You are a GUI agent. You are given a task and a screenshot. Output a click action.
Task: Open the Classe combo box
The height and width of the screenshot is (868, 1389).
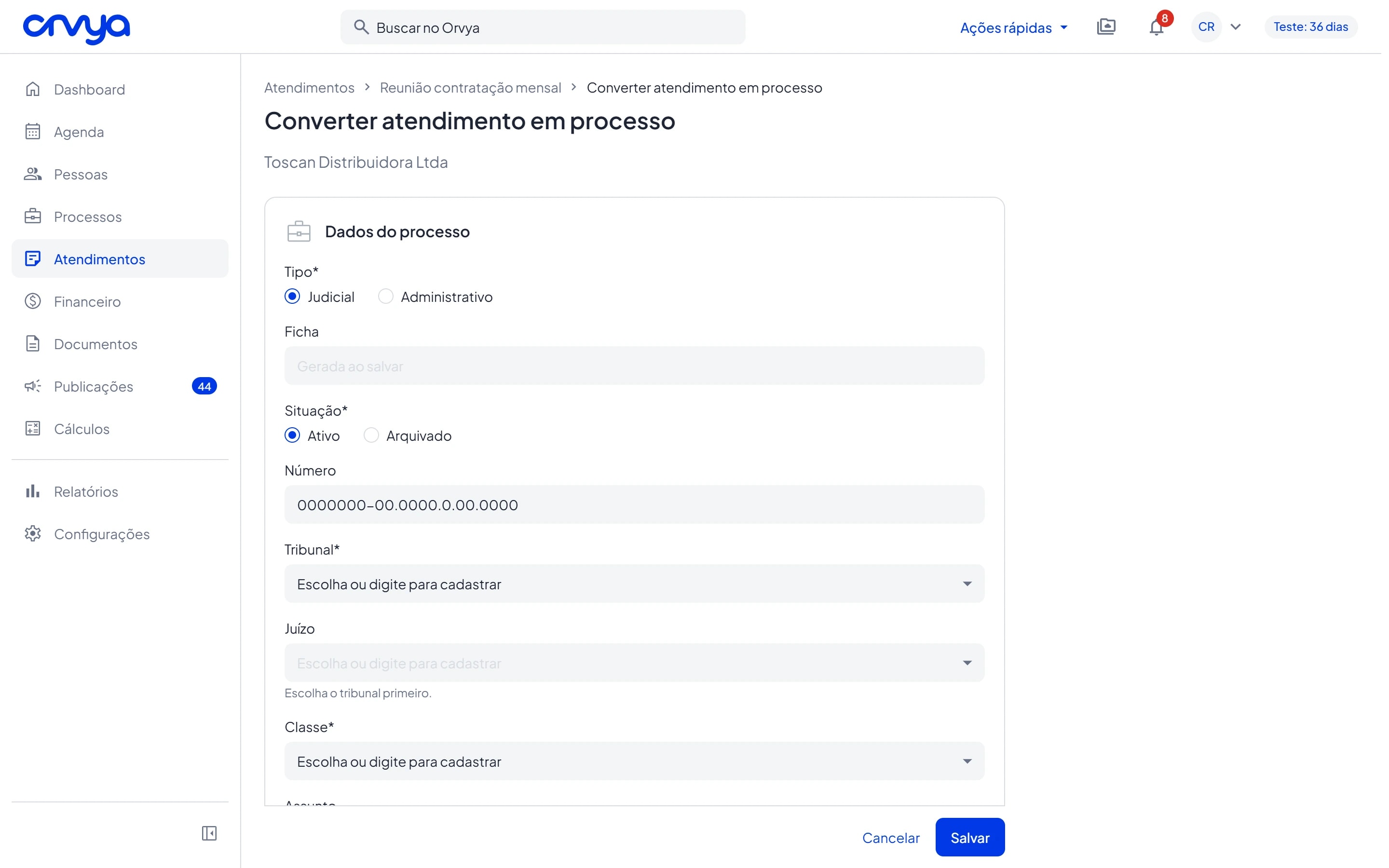click(x=634, y=761)
